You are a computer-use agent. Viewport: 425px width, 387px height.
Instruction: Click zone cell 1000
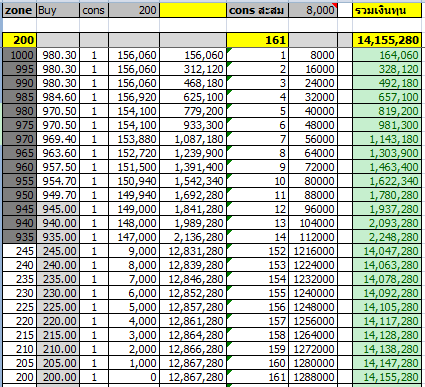click(19, 55)
